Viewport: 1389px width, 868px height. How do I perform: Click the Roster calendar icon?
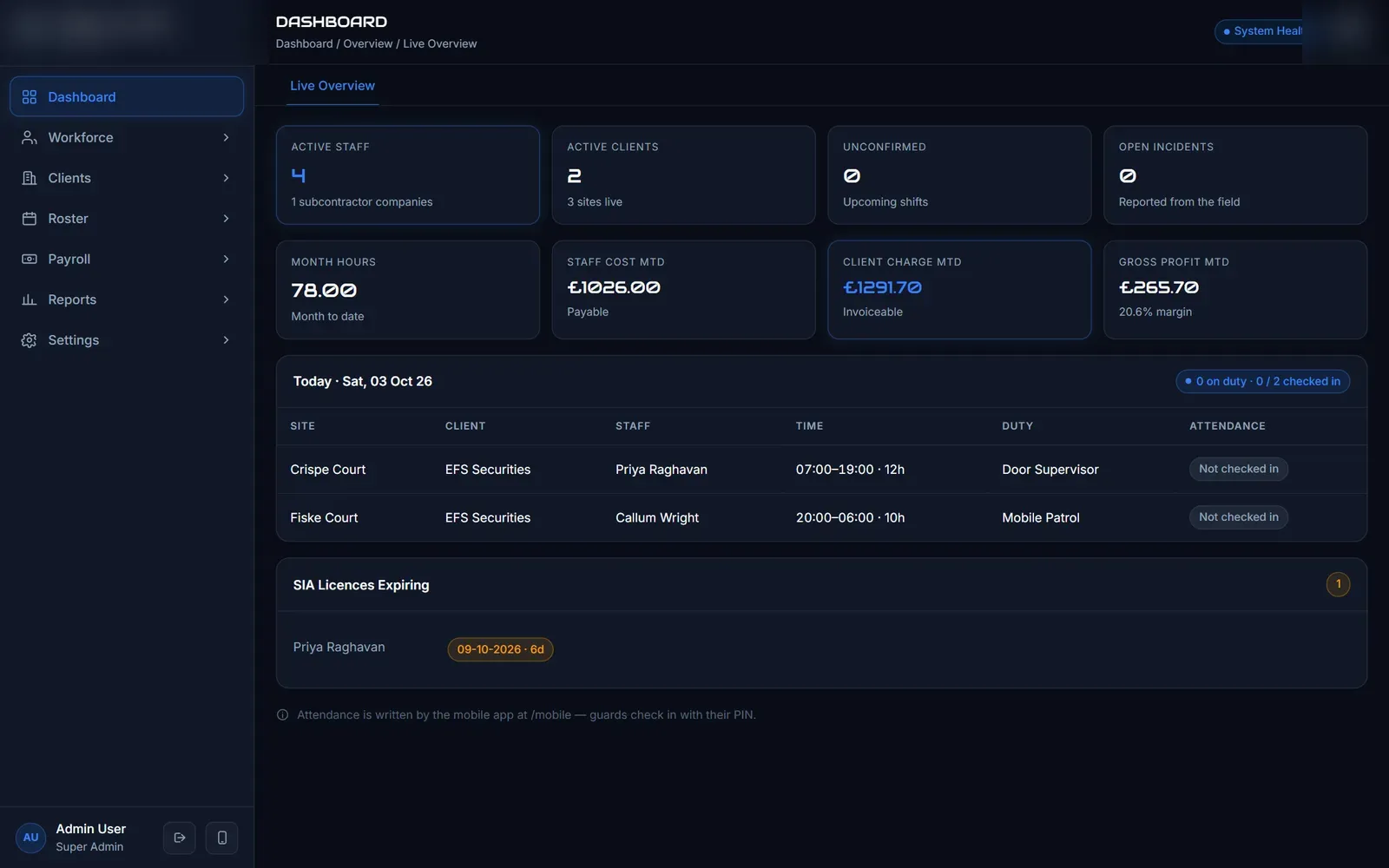pyautogui.click(x=30, y=219)
